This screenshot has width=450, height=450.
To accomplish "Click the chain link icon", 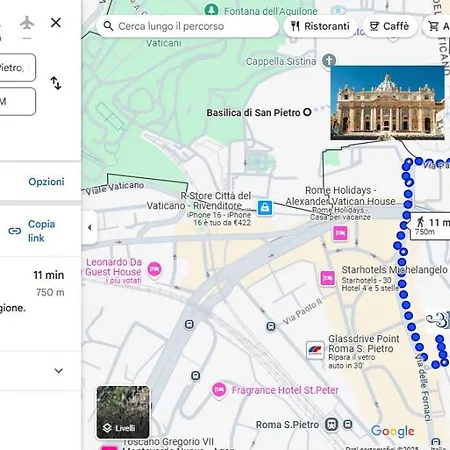I will pos(15,231).
